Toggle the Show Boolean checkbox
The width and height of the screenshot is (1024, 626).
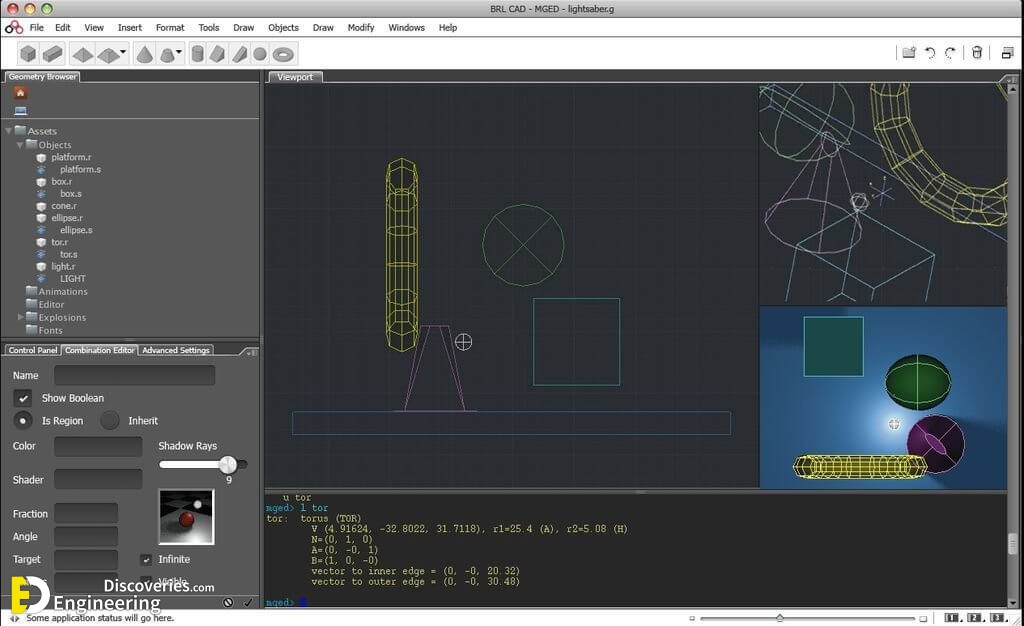(23, 398)
